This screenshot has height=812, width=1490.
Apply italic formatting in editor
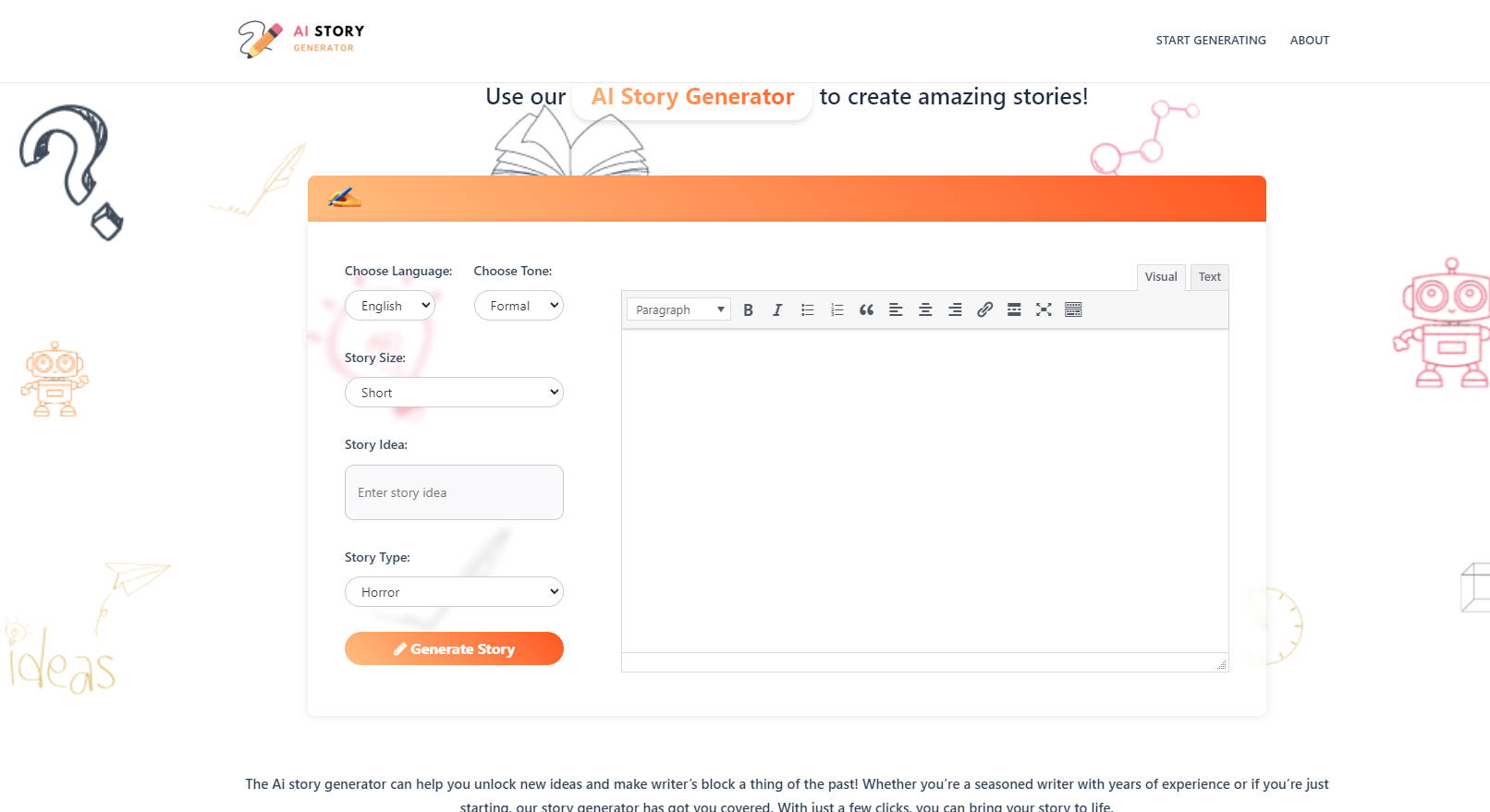click(777, 310)
